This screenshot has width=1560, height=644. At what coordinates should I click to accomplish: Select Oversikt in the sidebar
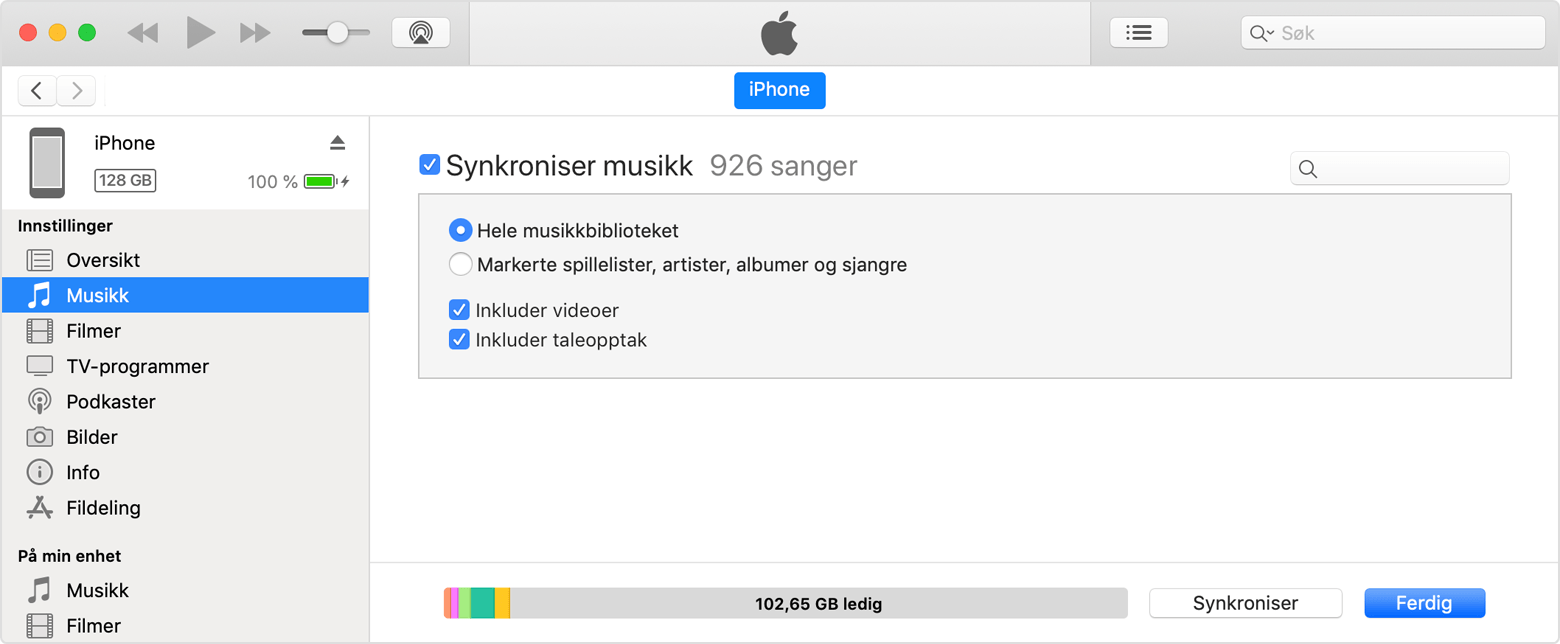[x=104, y=260]
